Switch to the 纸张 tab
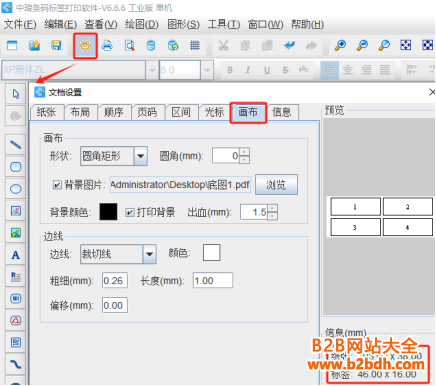 (x=47, y=112)
